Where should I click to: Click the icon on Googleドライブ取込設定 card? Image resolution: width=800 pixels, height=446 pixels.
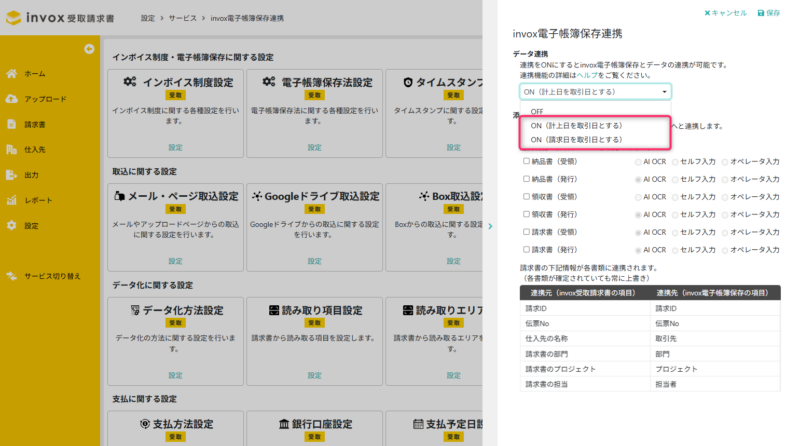tap(257, 196)
